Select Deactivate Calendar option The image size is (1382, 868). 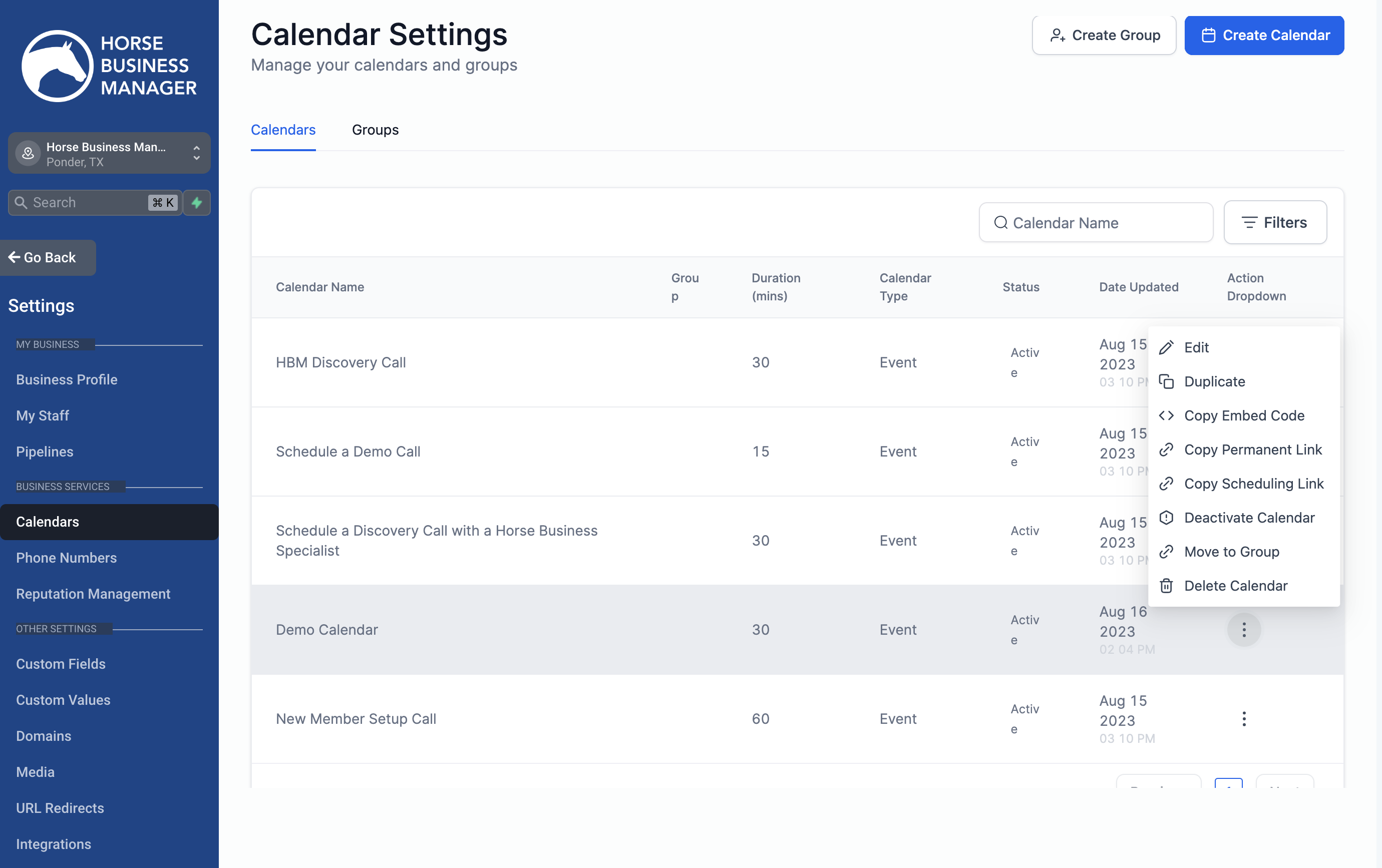click(x=1244, y=518)
